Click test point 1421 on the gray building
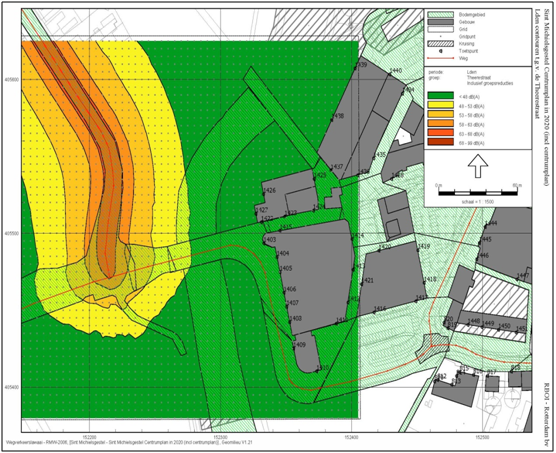556x453 pixels. pyautogui.click(x=367, y=281)
